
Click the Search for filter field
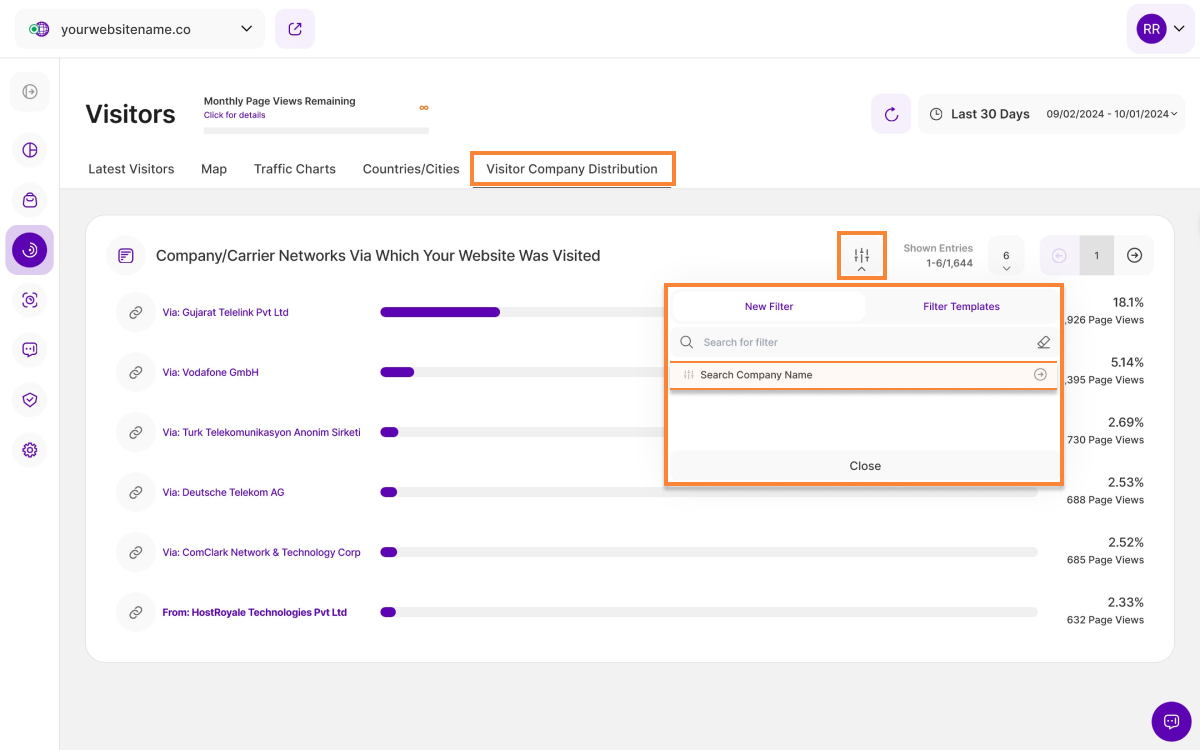[x=860, y=342]
